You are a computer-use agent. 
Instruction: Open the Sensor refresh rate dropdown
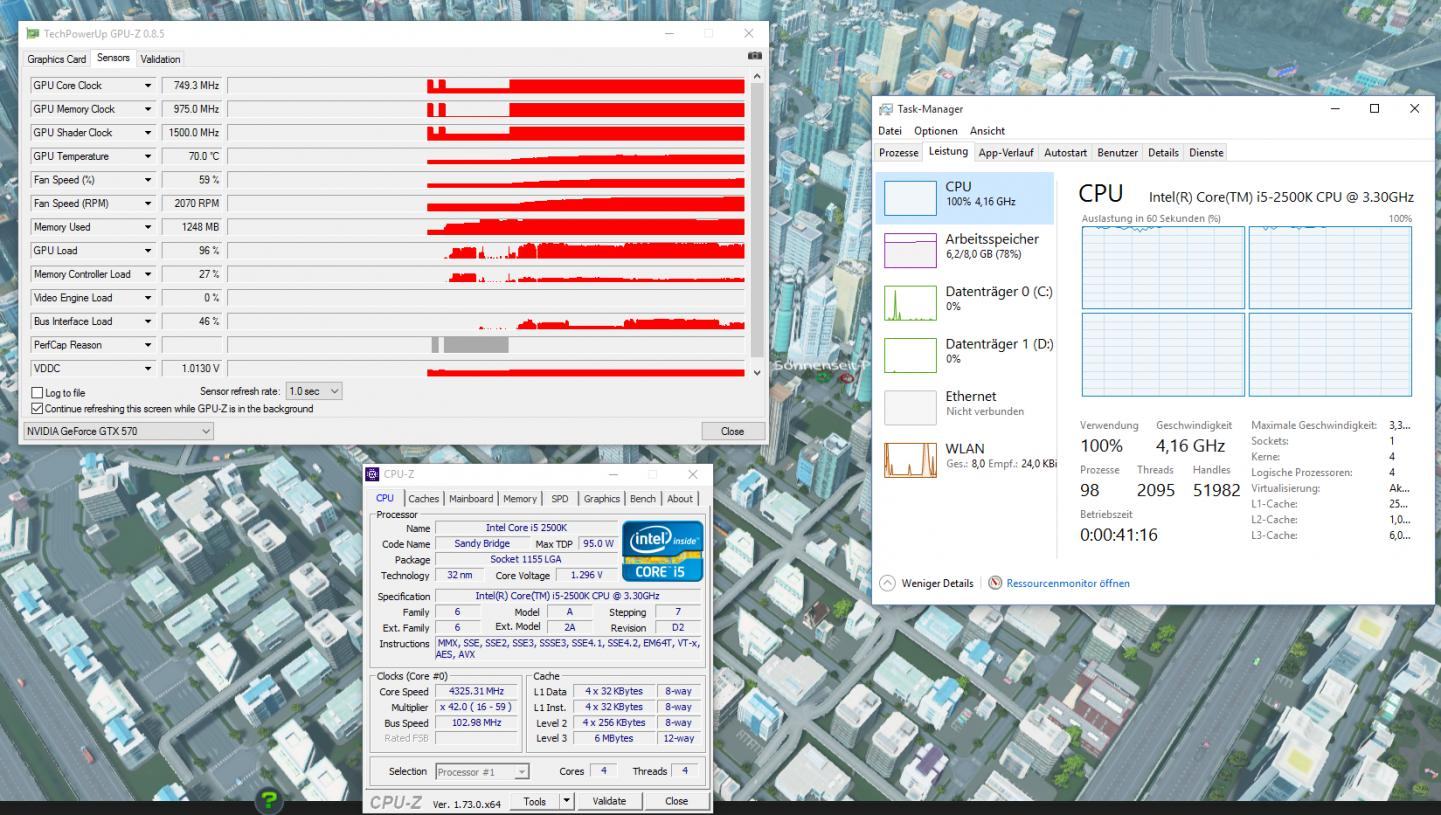click(x=314, y=392)
